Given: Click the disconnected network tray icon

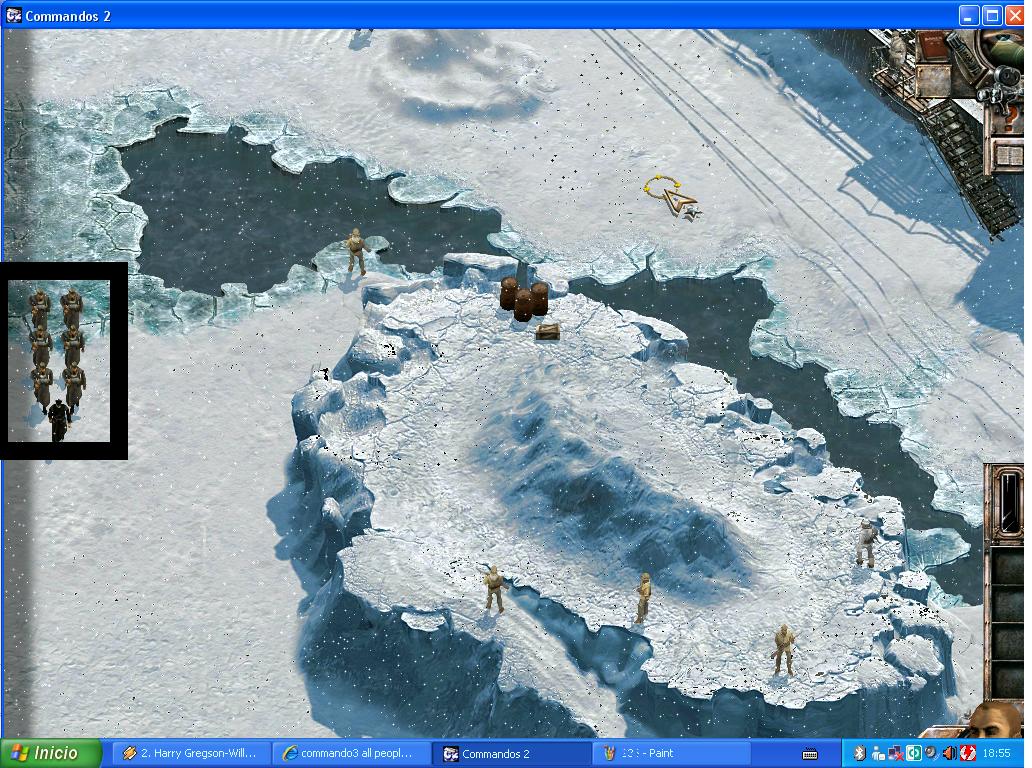Looking at the screenshot, I should 896,753.
